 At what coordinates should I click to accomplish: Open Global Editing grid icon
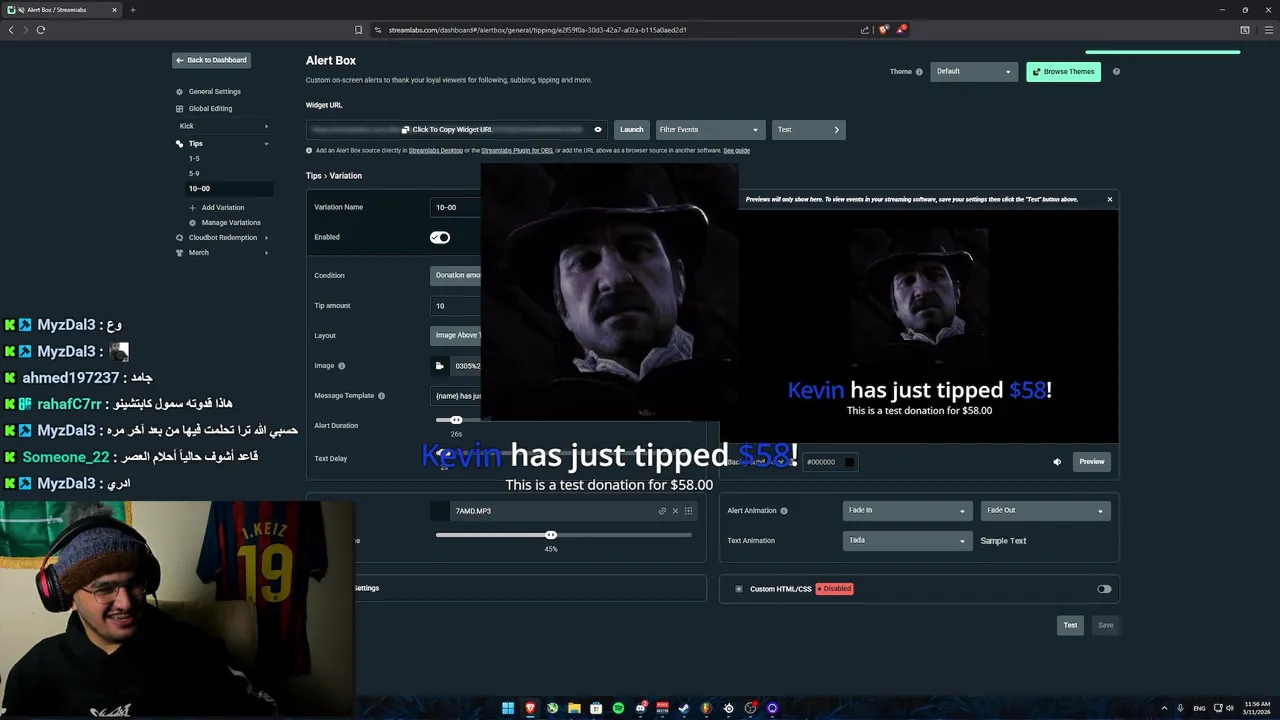pos(179,108)
